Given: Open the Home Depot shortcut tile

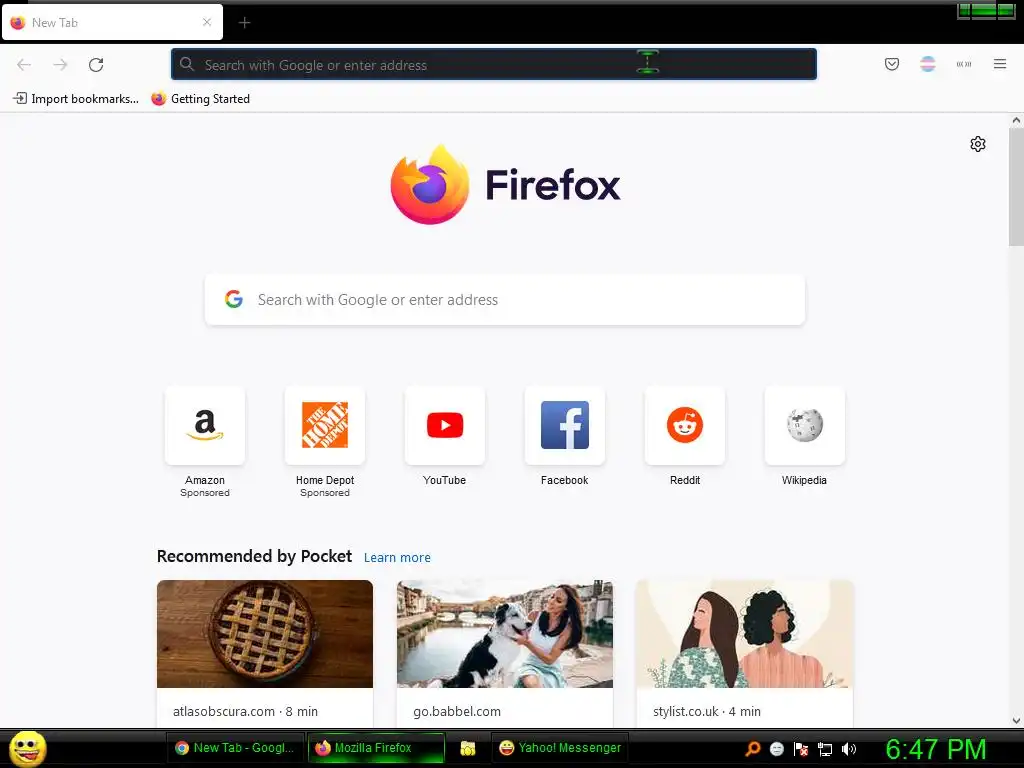Looking at the screenshot, I should pyautogui.click(x=325, y=426).
